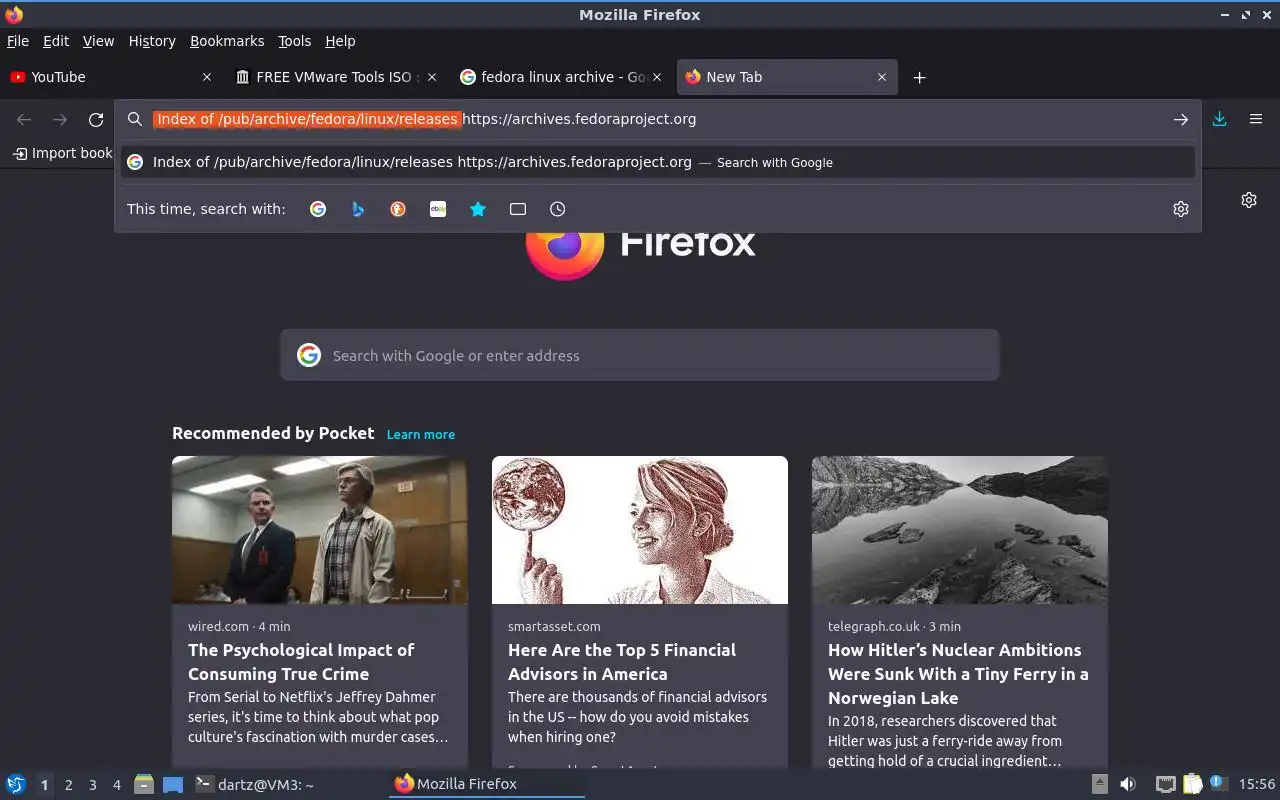Viewport: 1280px width, 800px height.
Task: Open search settings gear in dropdown
Action: pos(1181,209)
